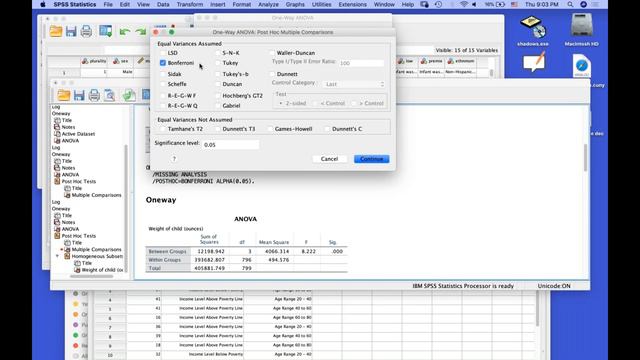Tick Gabriel checkbox
The width and height of the screenshot is (640, 360).
pyautogui.click(x=218, y=106)
